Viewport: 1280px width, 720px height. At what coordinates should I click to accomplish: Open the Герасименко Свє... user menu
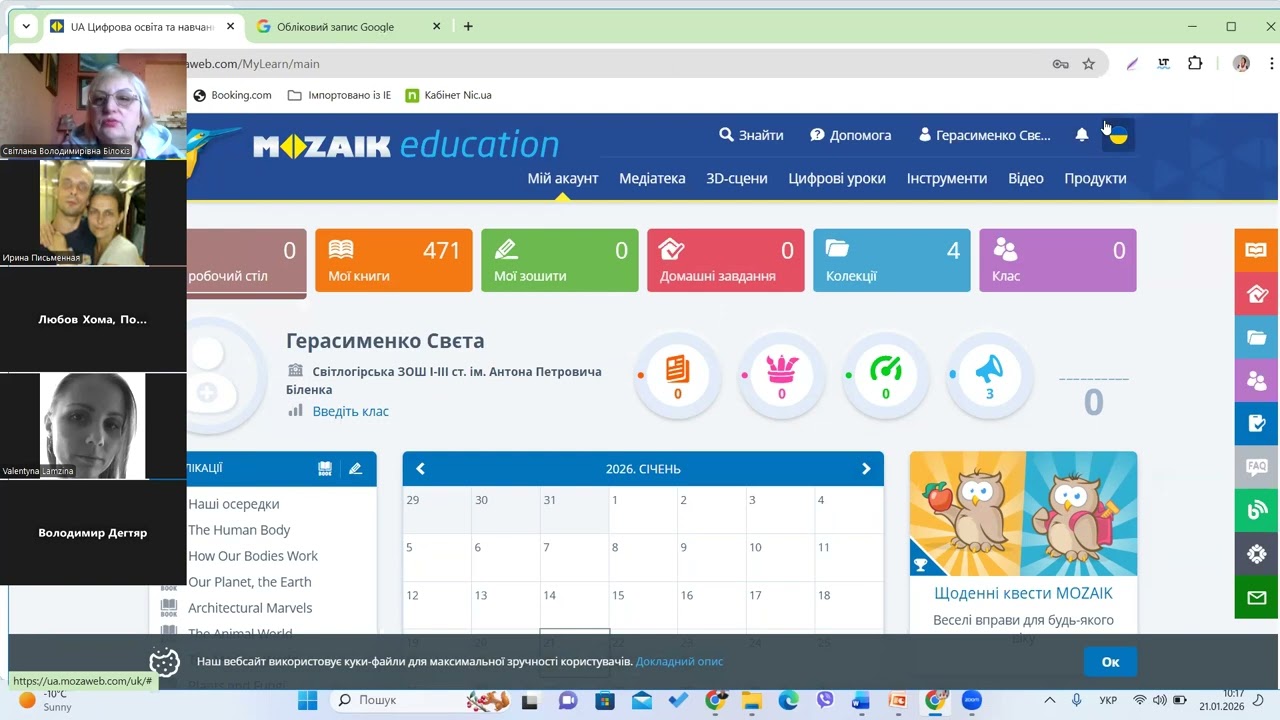click(985, 135)
